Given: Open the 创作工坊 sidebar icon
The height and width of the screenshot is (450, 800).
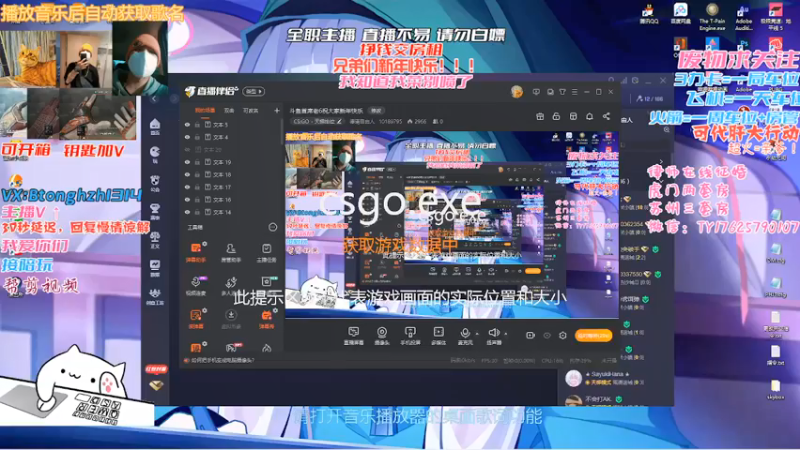Looking at the screenshot, I should [x=155, y=296].
